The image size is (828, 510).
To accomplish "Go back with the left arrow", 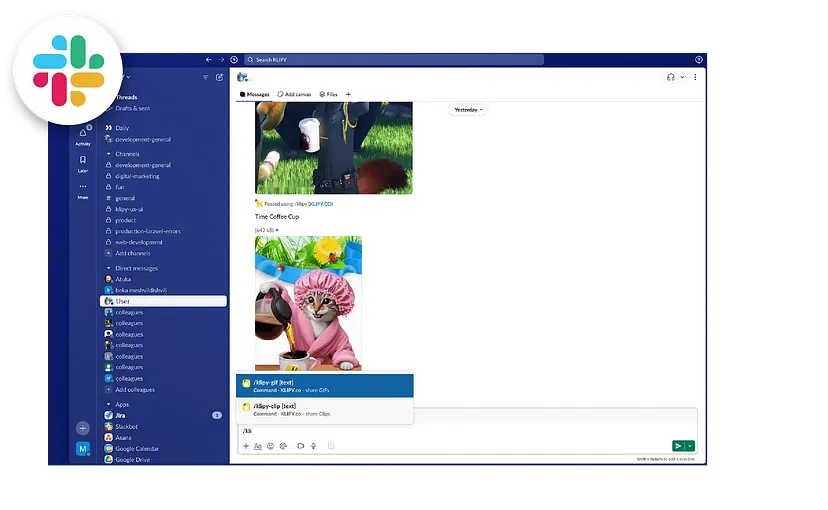I will [x=209, y=60].
